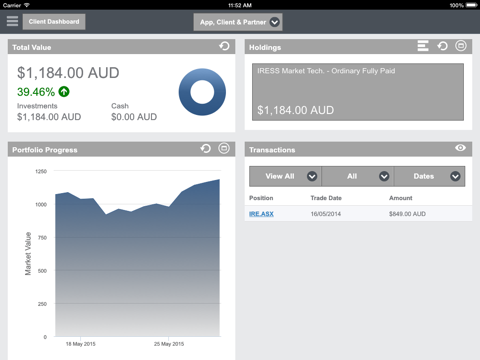The width and height of the screenshot is (480, 360).
Task: Click the green up-arrow gain indicator
Action: (x=64, y=91)
